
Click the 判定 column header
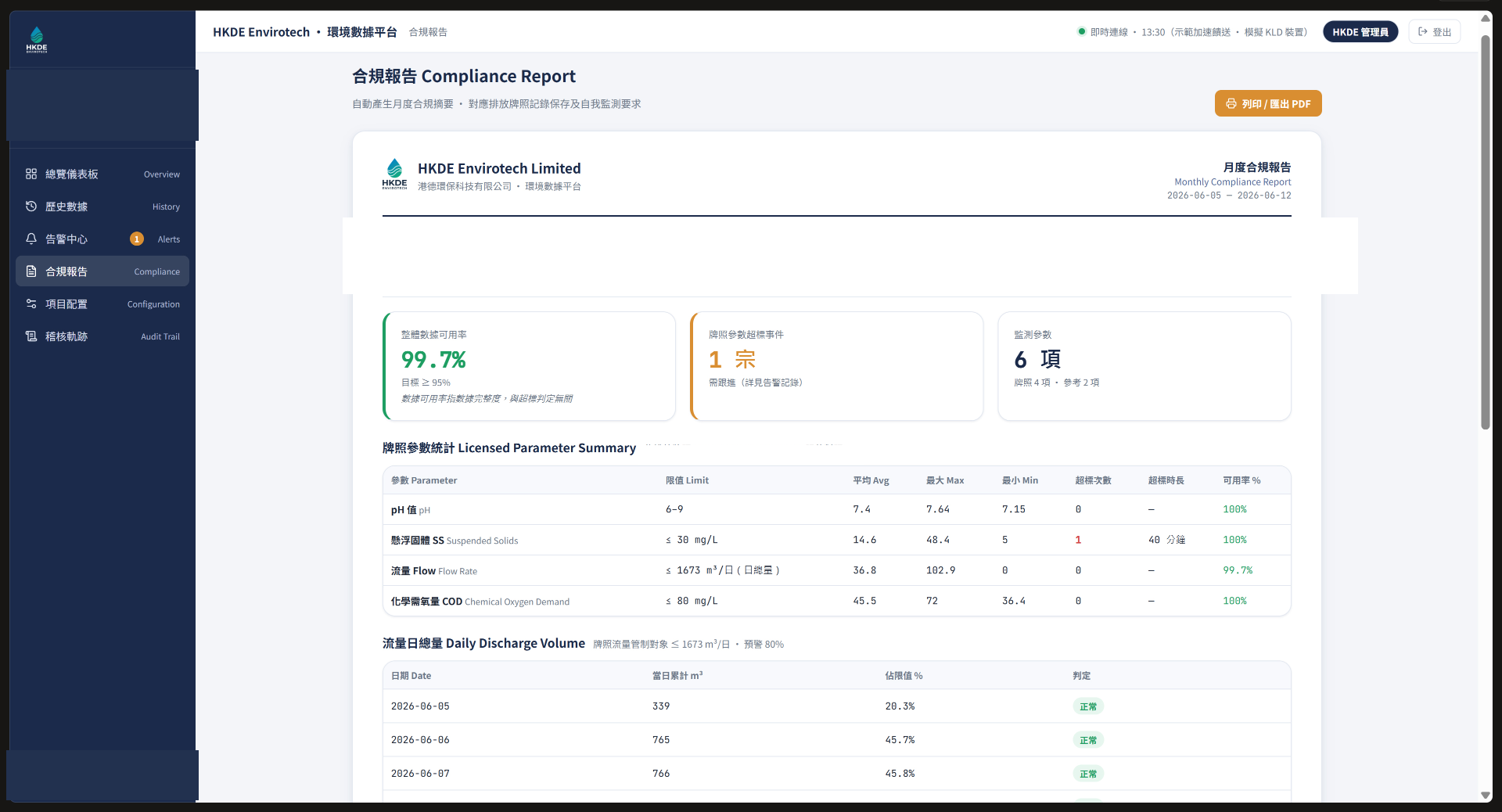(1082, 675)
